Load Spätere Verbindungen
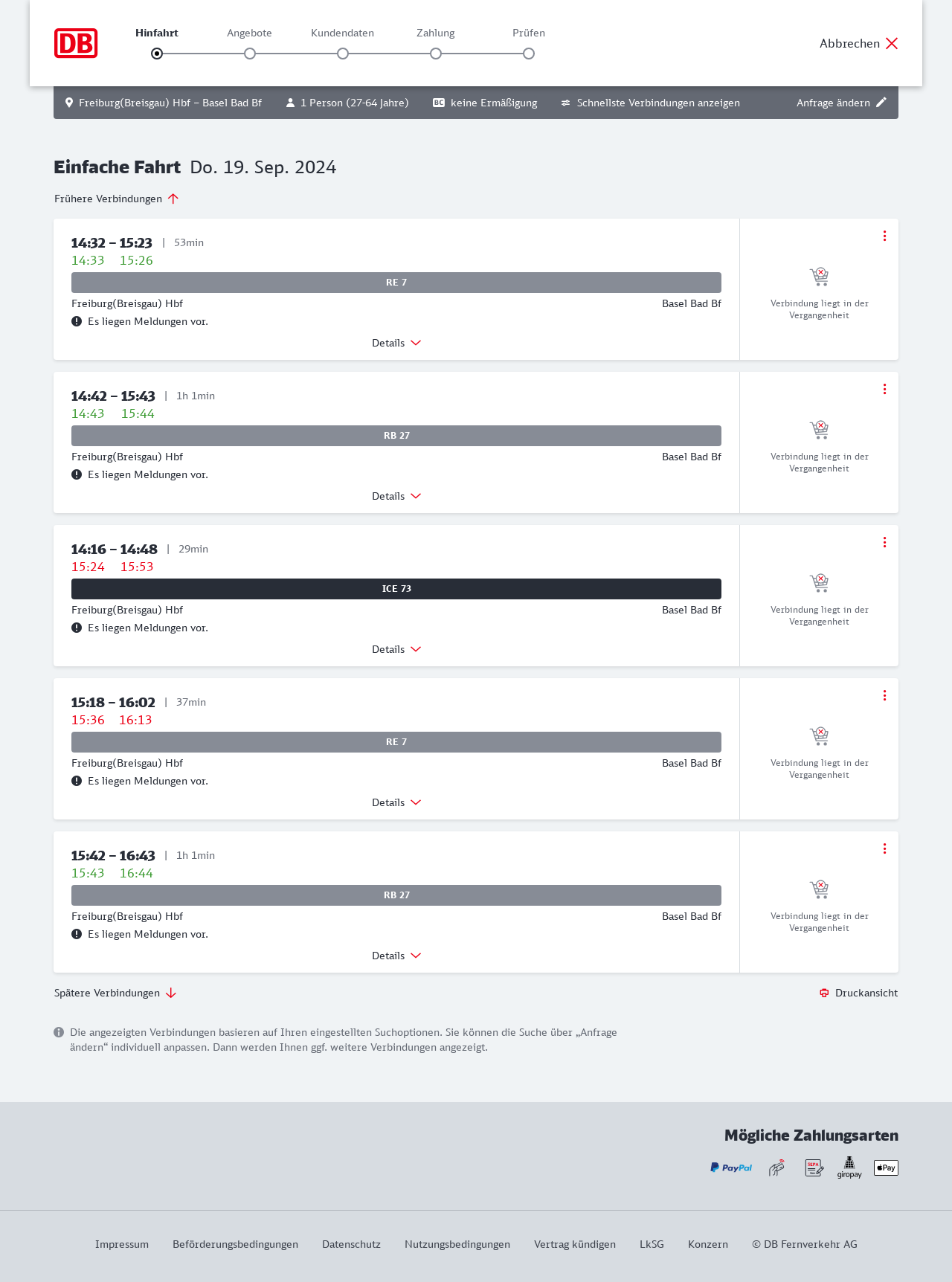 (x=115, y=993)
